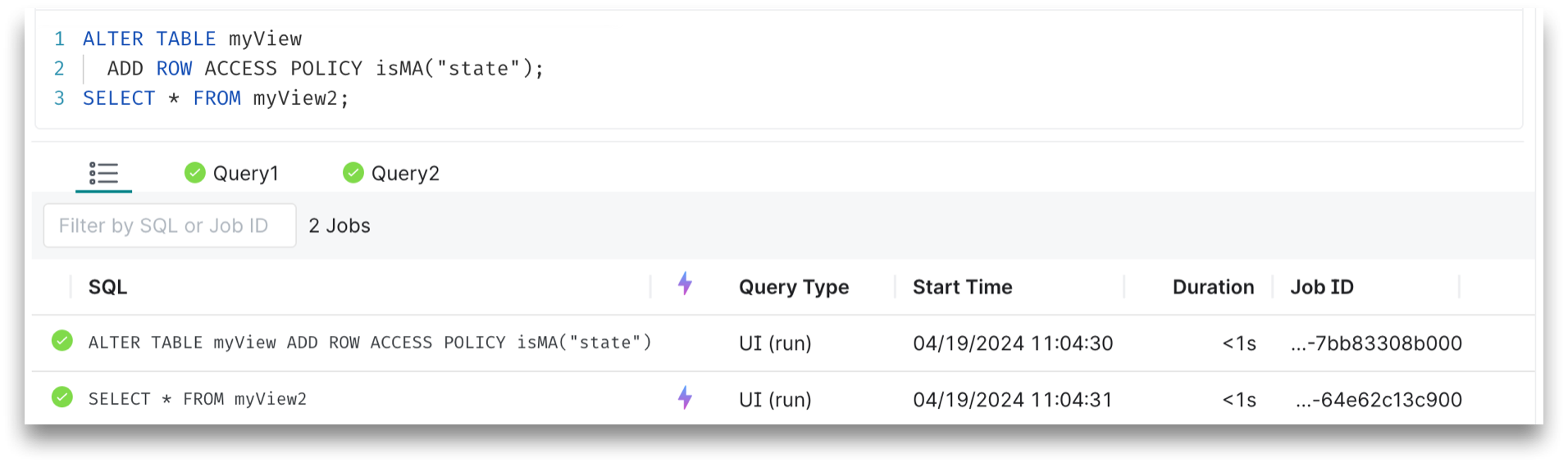This screenshot has width=1568, height=467.
Task: Click the green checkmark beside Query2
Action: pos(353,173)
